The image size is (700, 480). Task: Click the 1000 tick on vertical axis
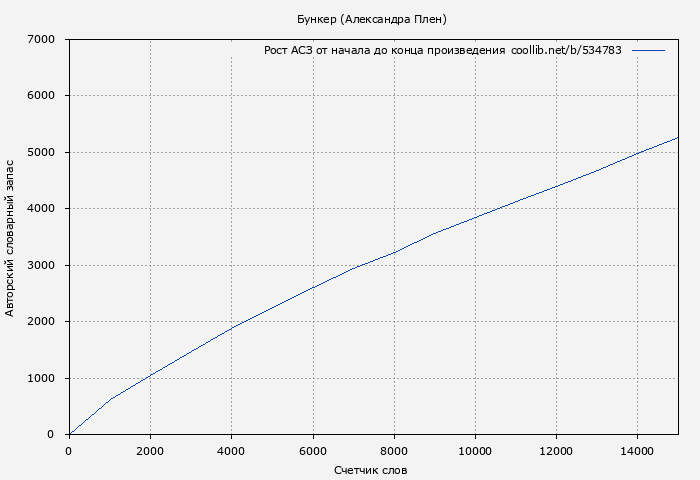46,378
